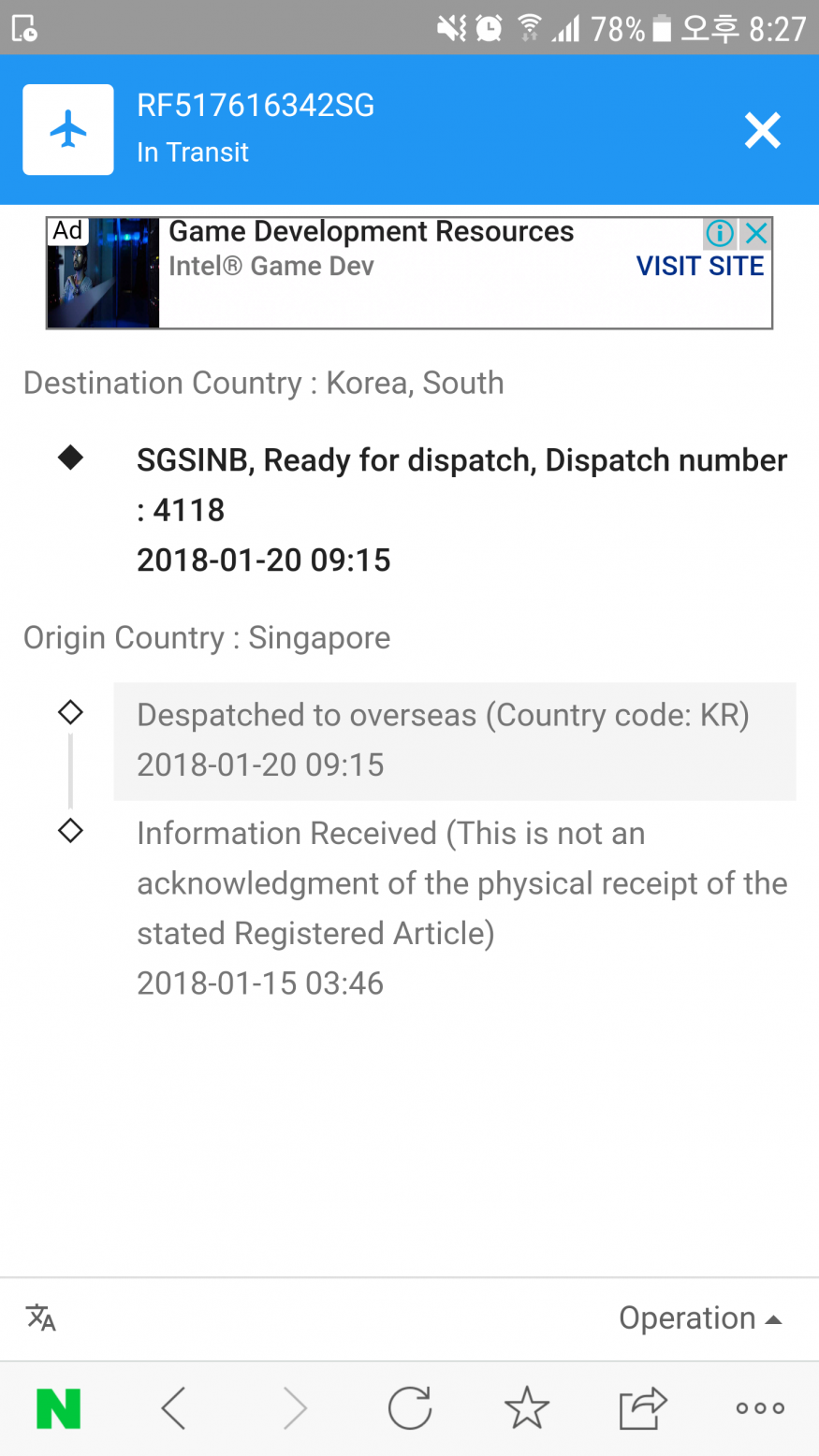Go back to previous page

[174, 1408]
